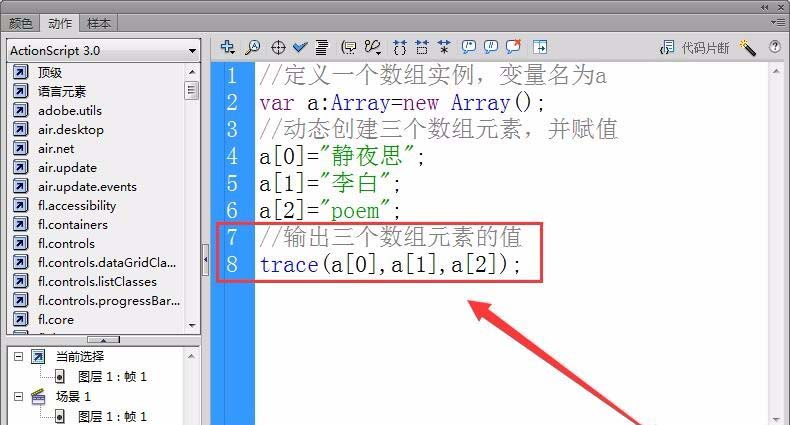The image size is (790, 425).
Task: Open the 代码片断 code snippets panel
Action: (695, 48)
